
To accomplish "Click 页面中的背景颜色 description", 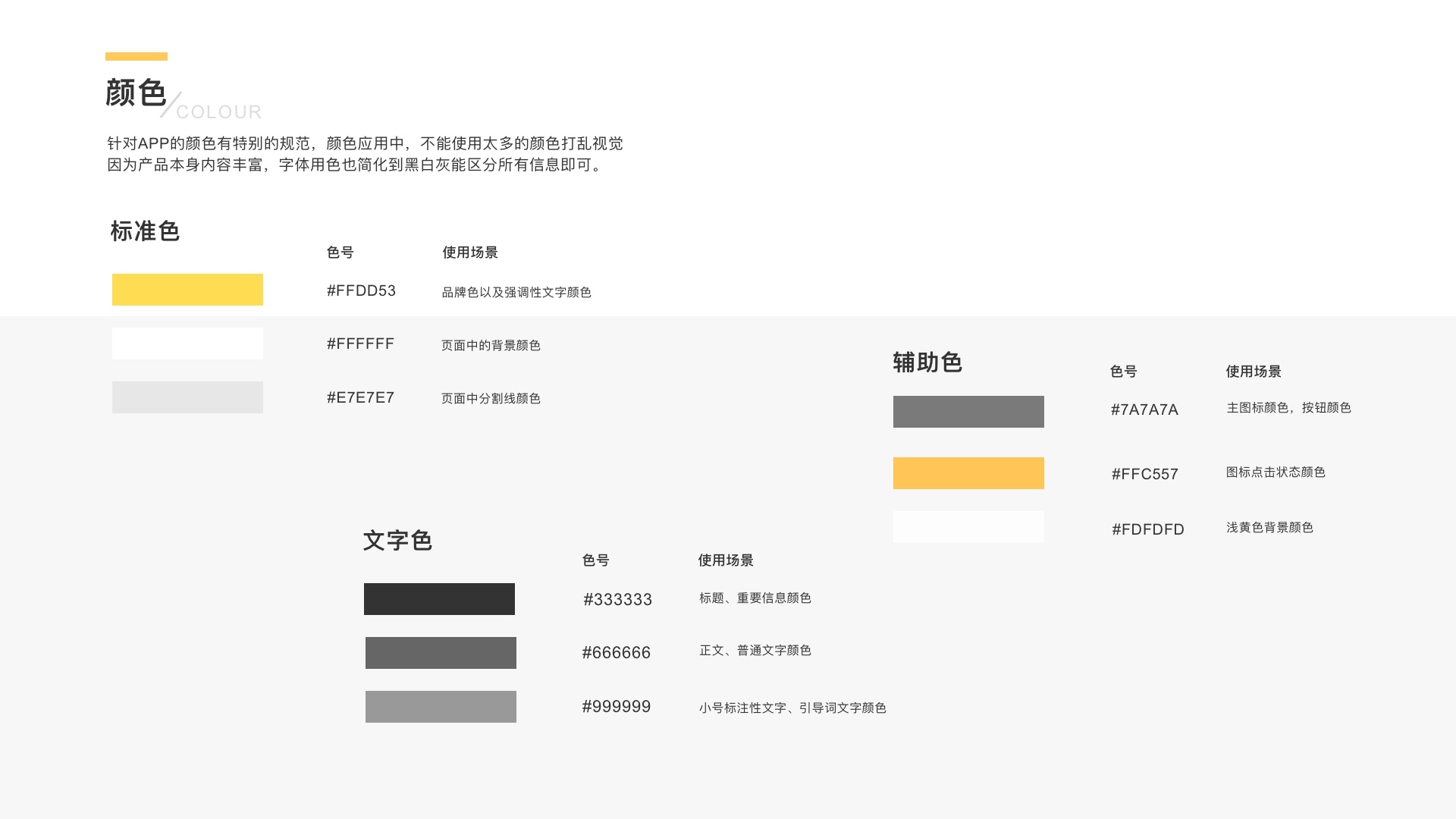I will coord(491,346).
